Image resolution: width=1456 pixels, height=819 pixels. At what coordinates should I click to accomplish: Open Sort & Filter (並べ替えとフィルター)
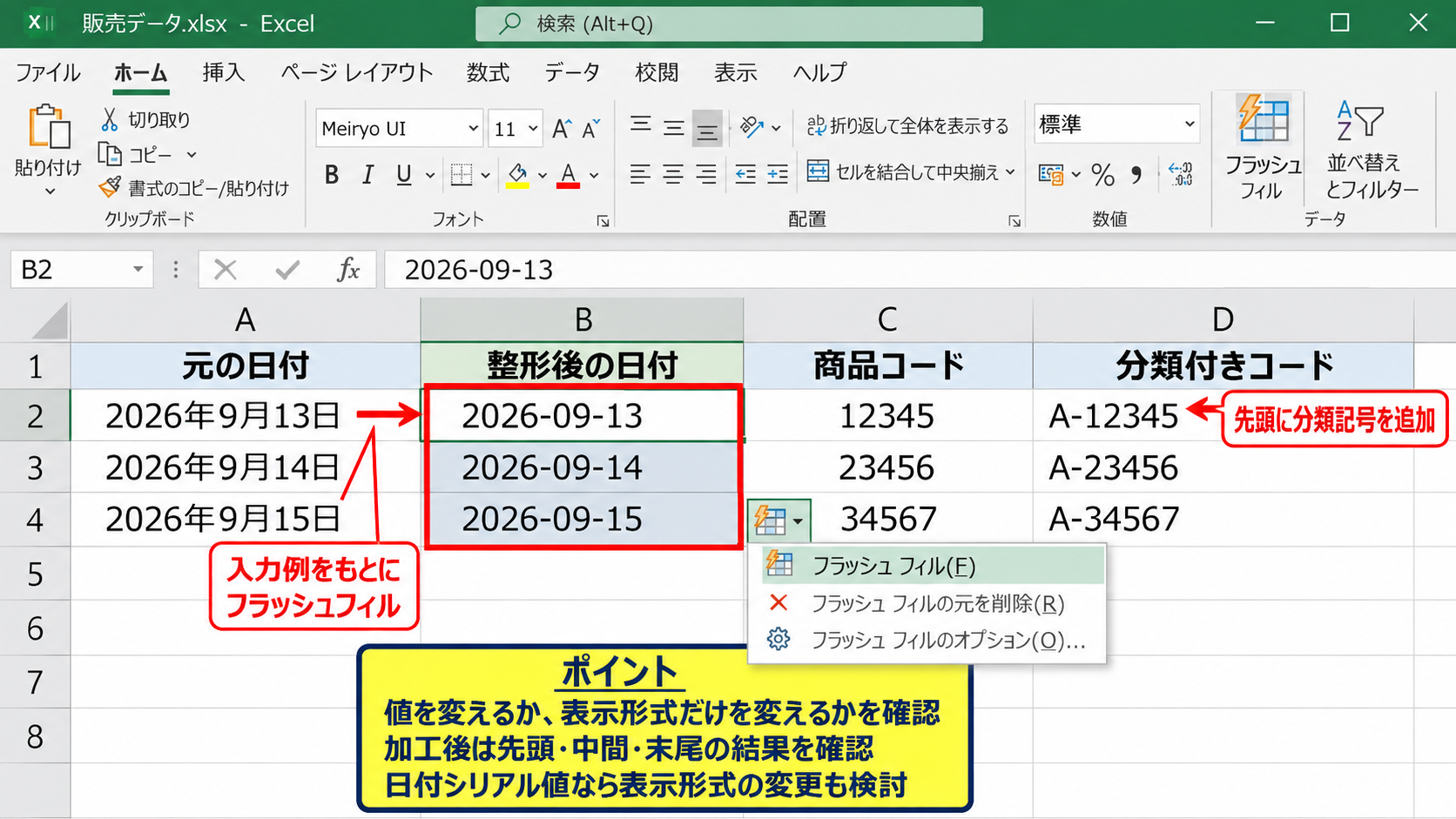coord(1372,150)
